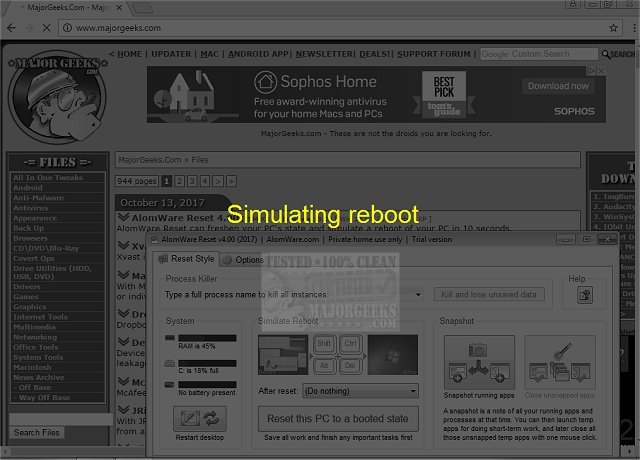Open the After reset dropdown
The height and width of the screenshot is (460, 640).
(360, 391)
